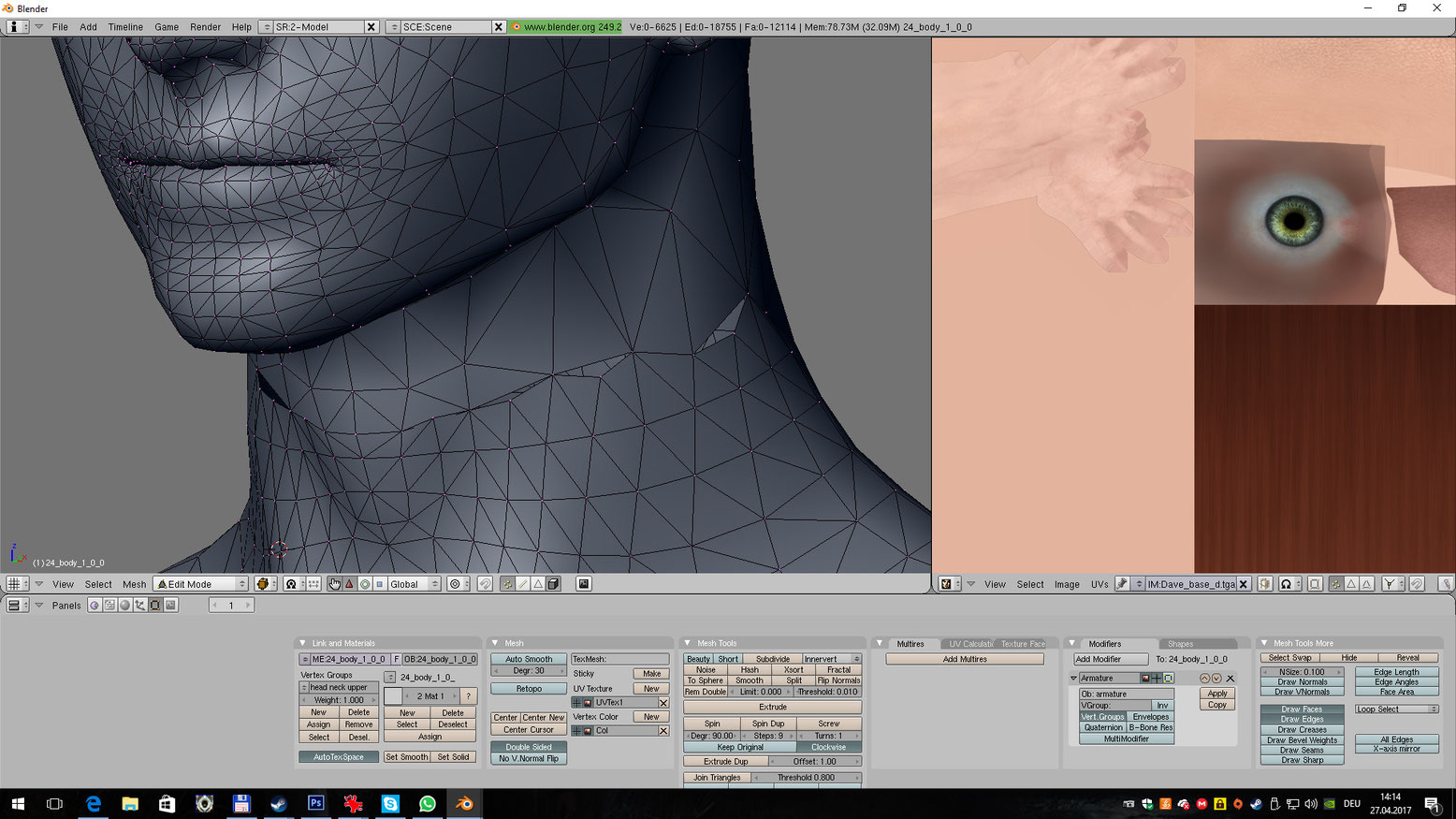Click the Extrude button

772,708
